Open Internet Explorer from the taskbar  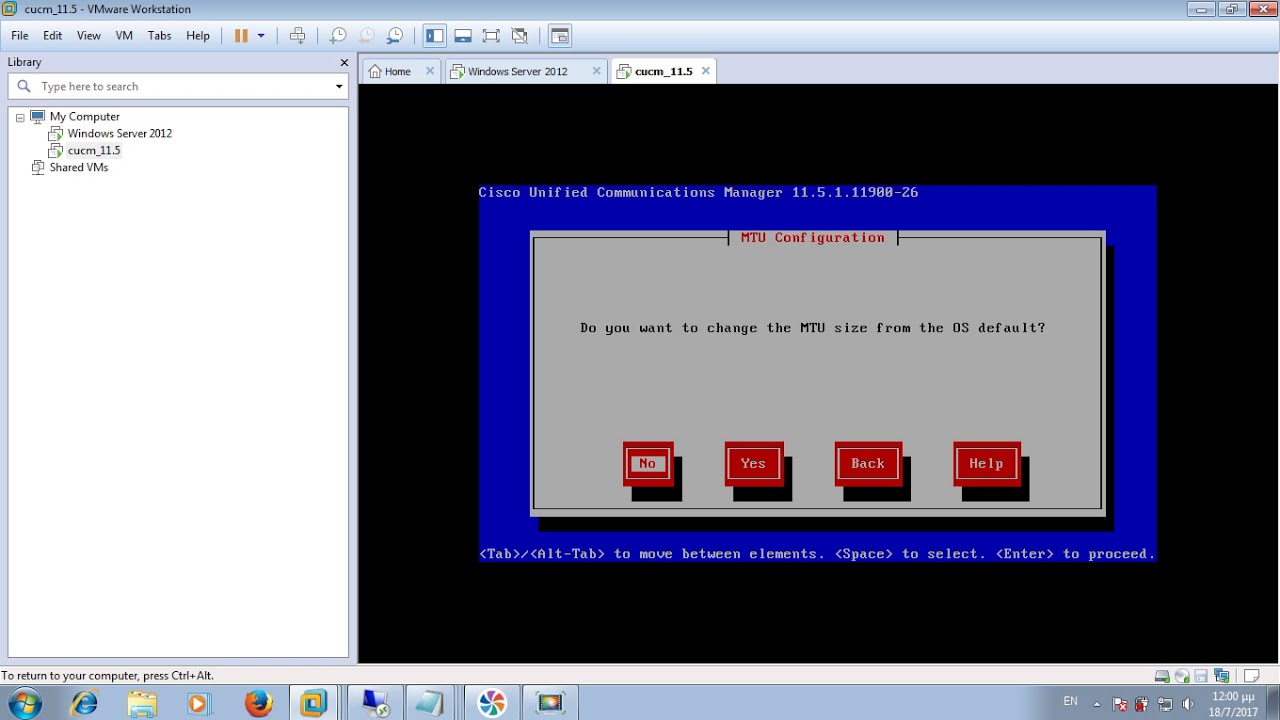click(84, 703)
